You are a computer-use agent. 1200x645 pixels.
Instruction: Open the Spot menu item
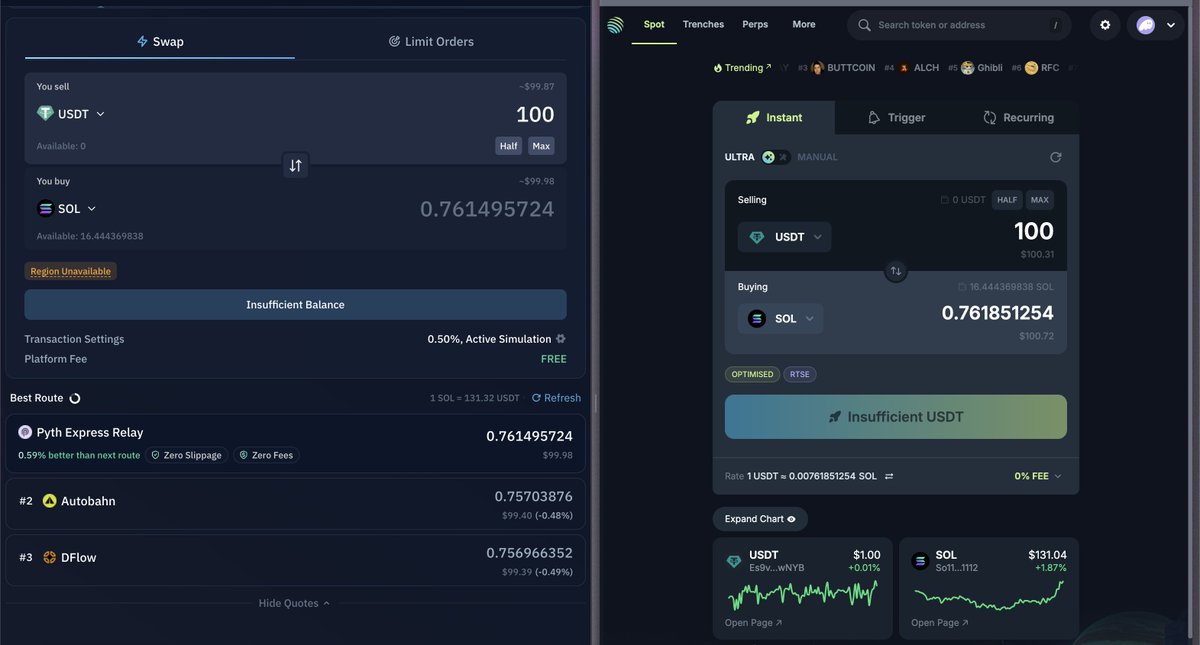tap(654, 24)
